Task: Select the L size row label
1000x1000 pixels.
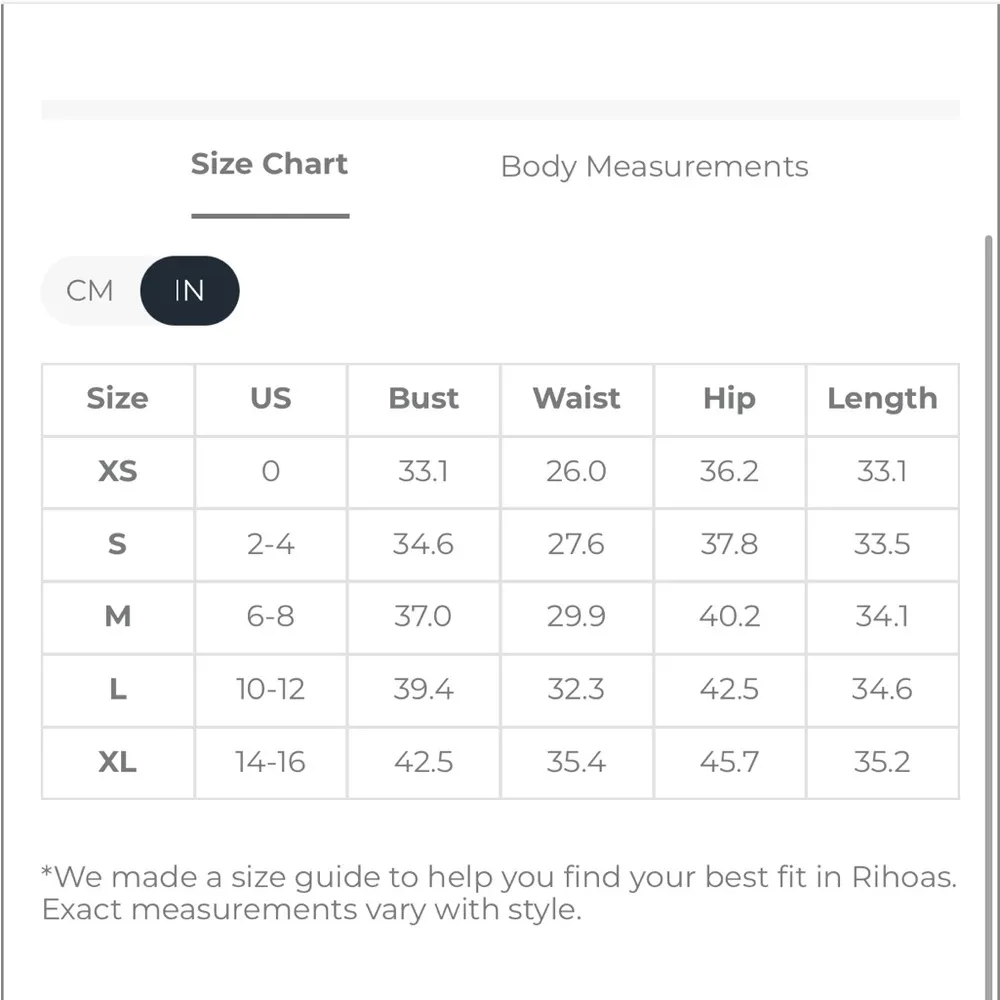Action: click(x=117, y=689)
